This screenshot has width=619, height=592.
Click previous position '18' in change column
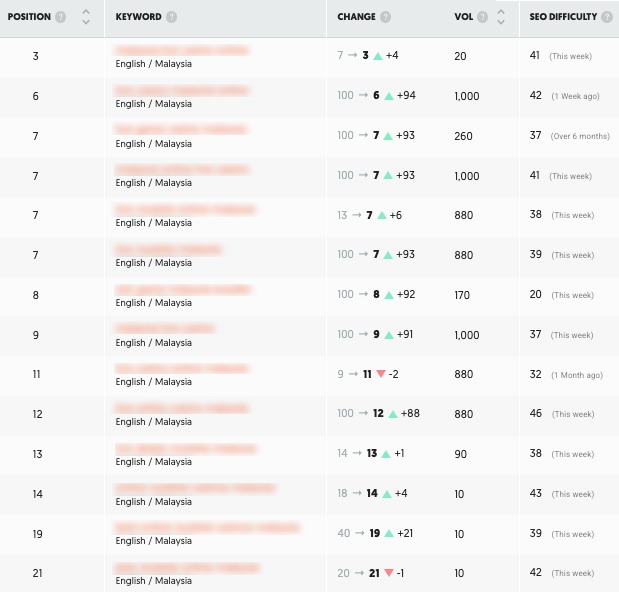[342, 493]
